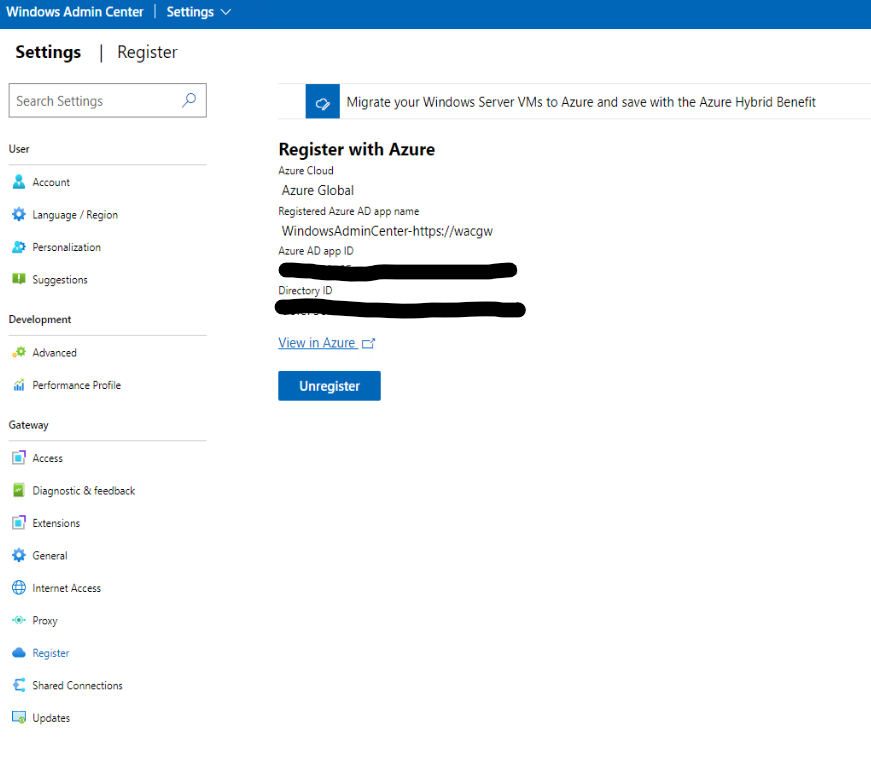
Task: Open Diagnostic & feedback settings
Action: click(x=83, y=491)
